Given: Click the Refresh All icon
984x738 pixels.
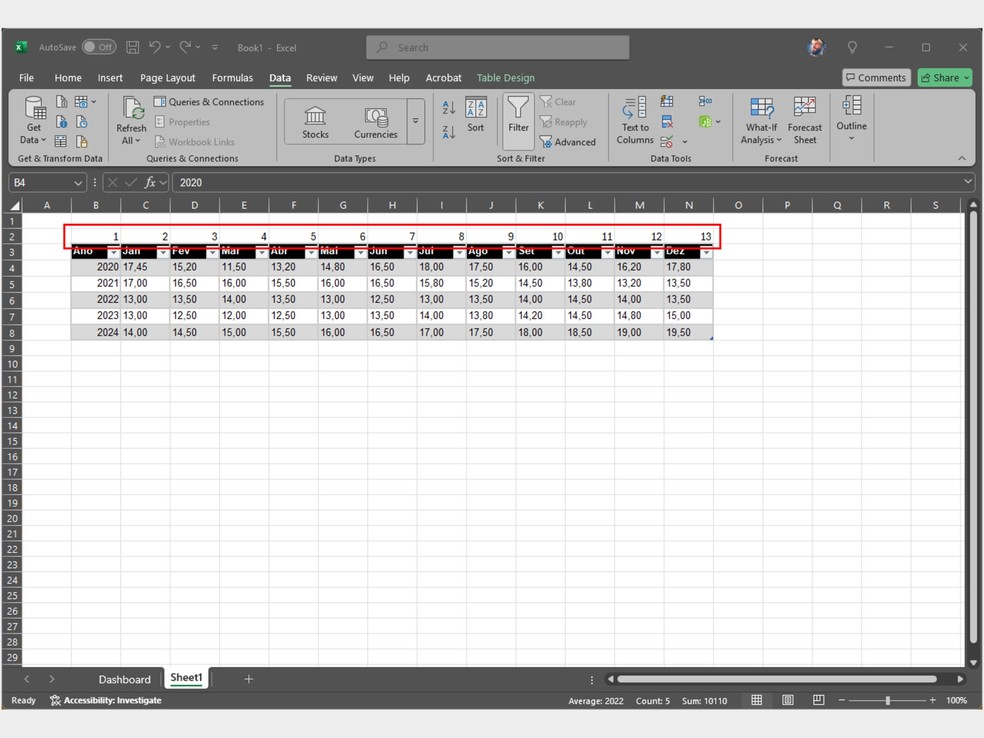Looking at the screenshot, I should (131, 120).
